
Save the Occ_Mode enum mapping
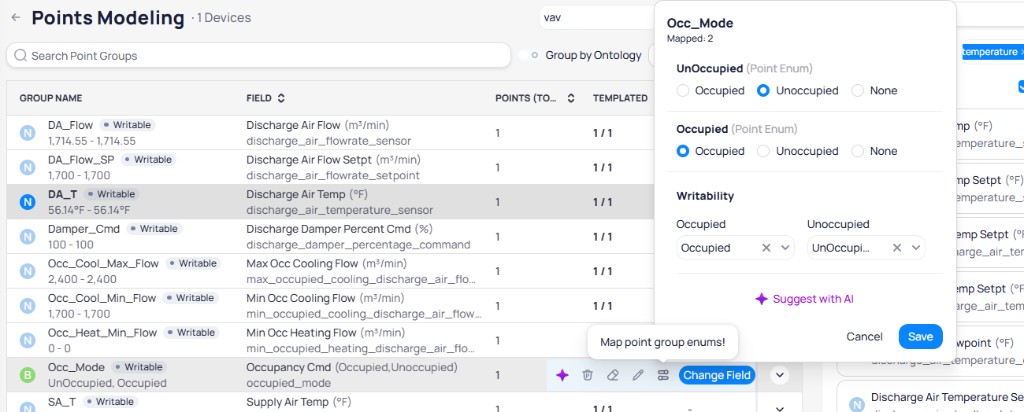[x=920, y=336]
